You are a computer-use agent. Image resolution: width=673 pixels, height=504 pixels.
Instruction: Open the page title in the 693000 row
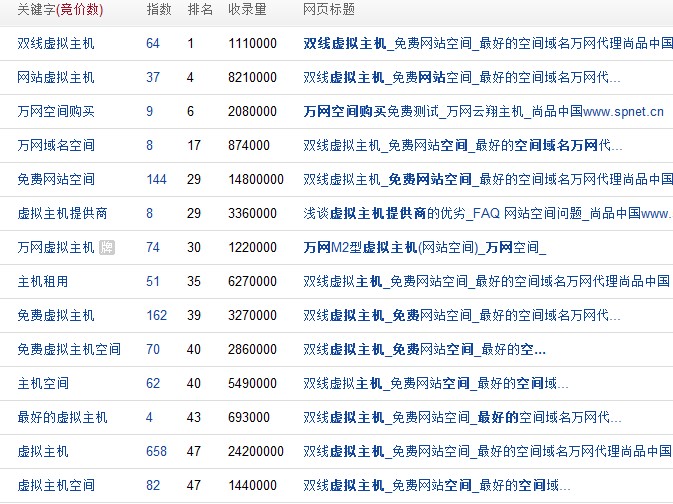tap(462, 417)
